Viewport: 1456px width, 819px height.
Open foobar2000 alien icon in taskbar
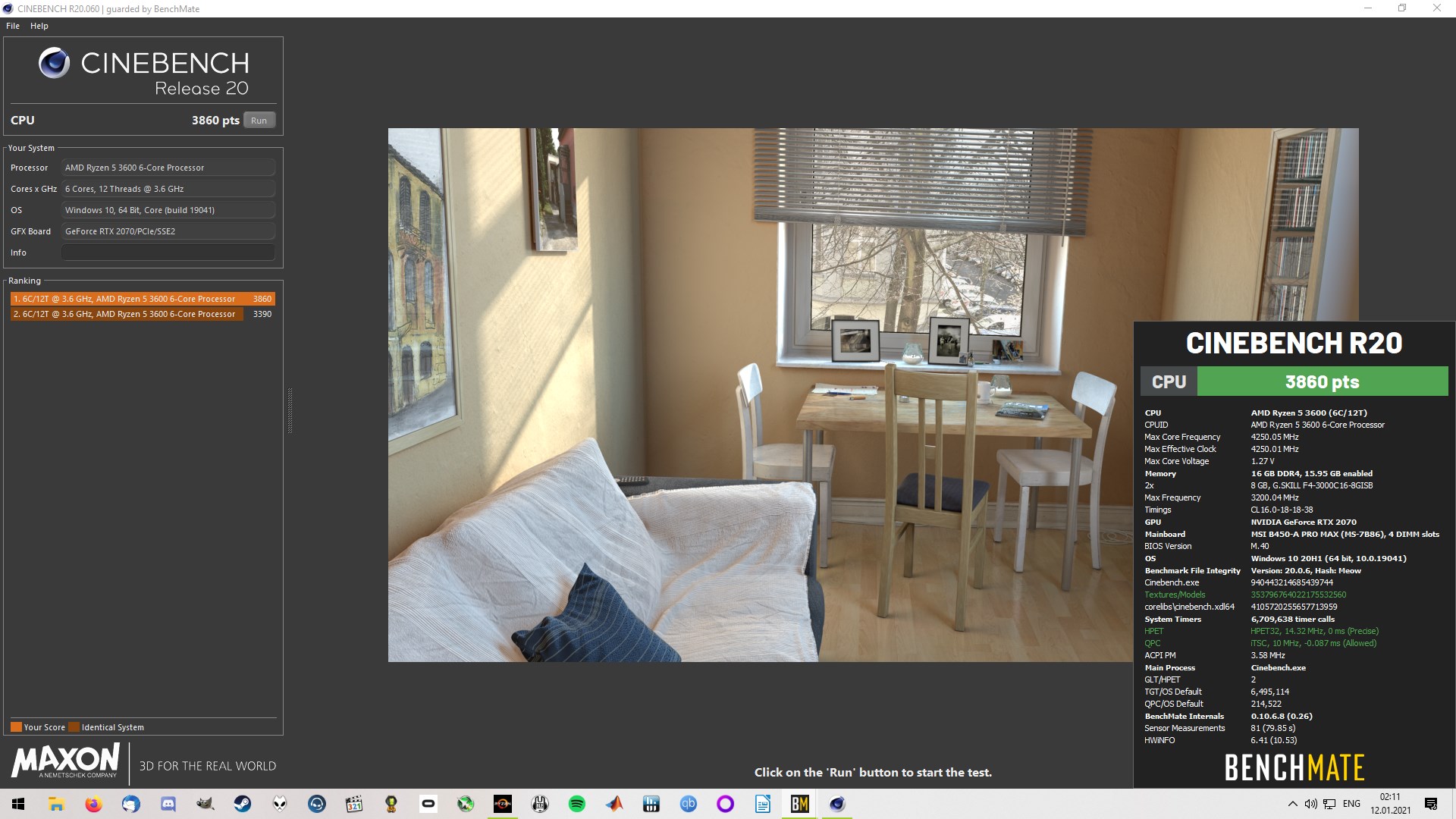tap(280, 804)
